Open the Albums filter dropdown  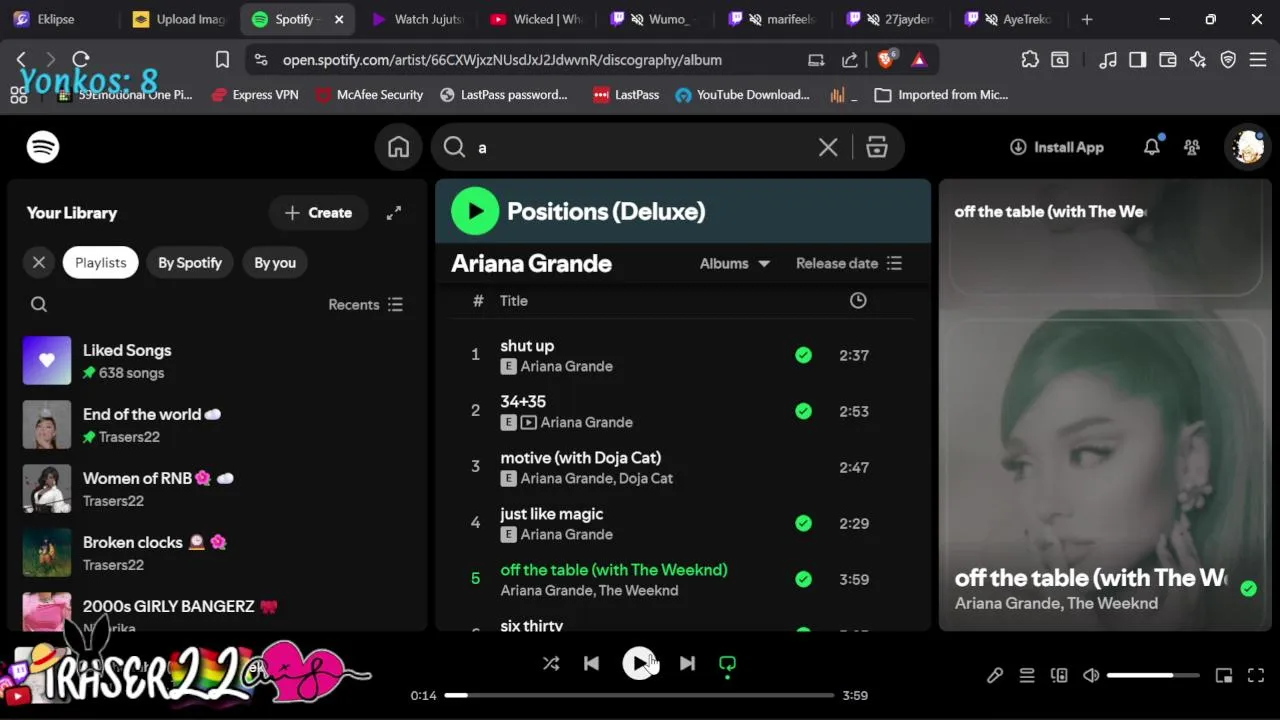click(735, 264)
